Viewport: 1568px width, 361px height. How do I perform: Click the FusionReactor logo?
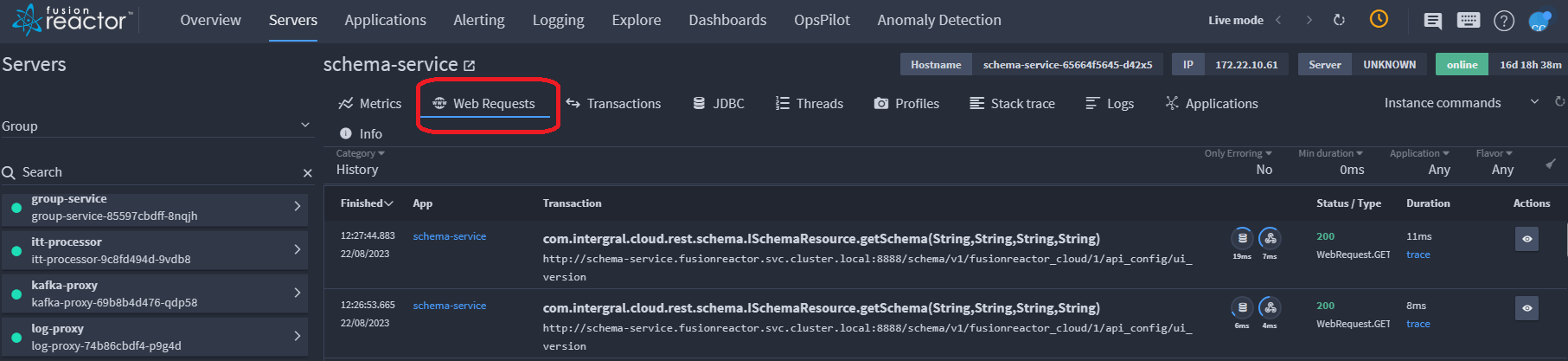[x=73, y=19]
